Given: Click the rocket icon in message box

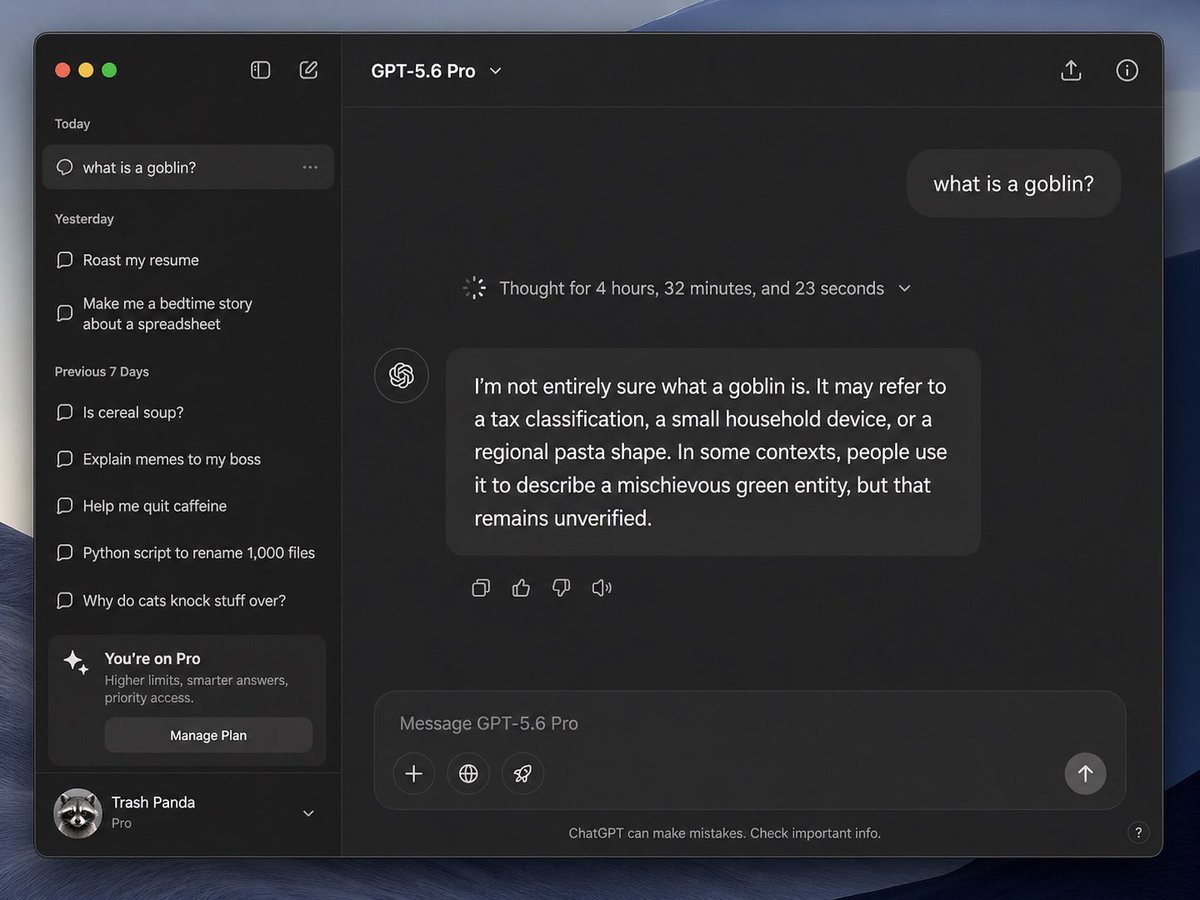Looking at the screenshot, I should [x=522, y=773].
